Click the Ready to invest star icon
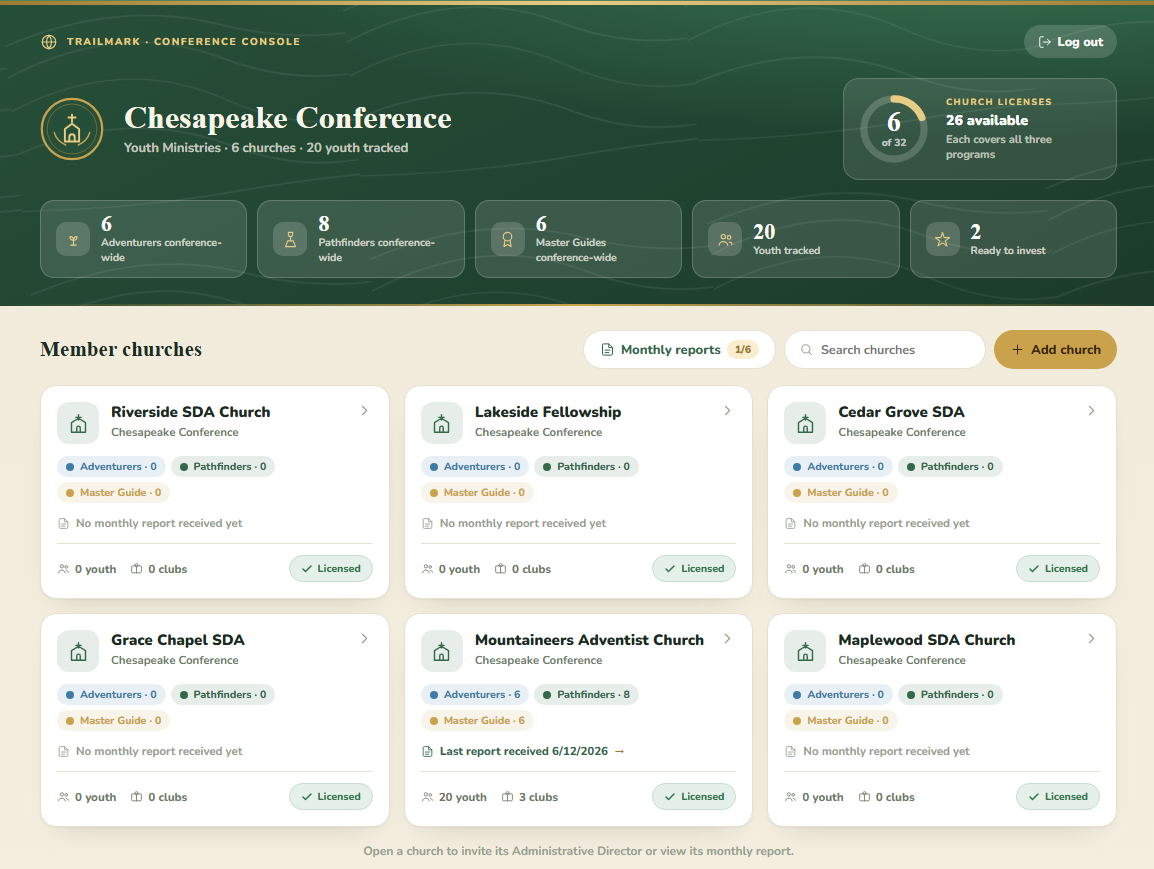Image resolution: width=1154 pixels, height=869 pixels. tap(943, 240)
